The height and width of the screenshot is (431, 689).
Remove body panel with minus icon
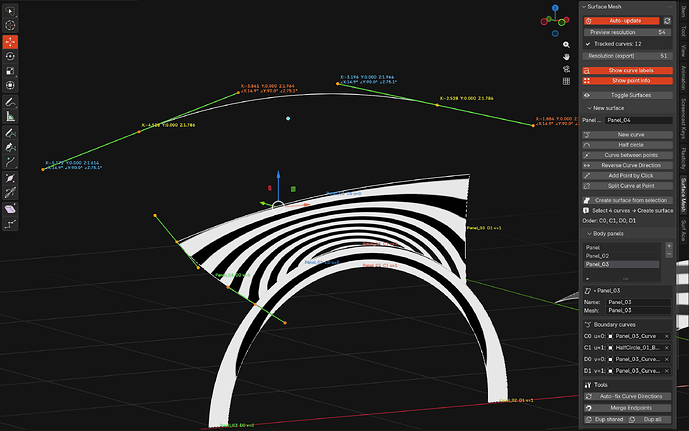tap(669, 254)
